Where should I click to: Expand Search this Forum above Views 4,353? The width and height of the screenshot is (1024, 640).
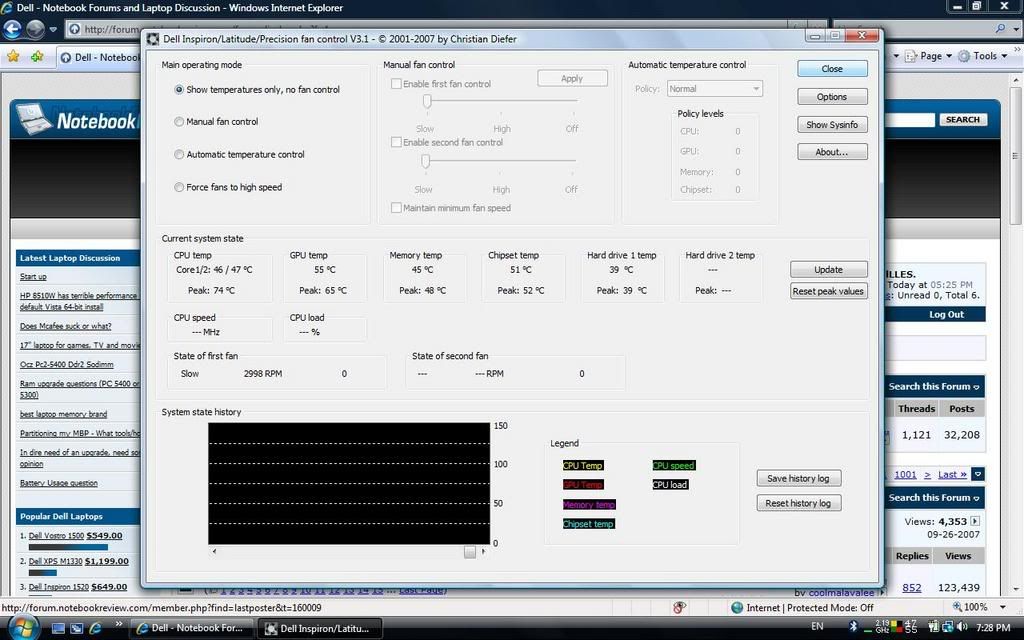click(933, 498)
